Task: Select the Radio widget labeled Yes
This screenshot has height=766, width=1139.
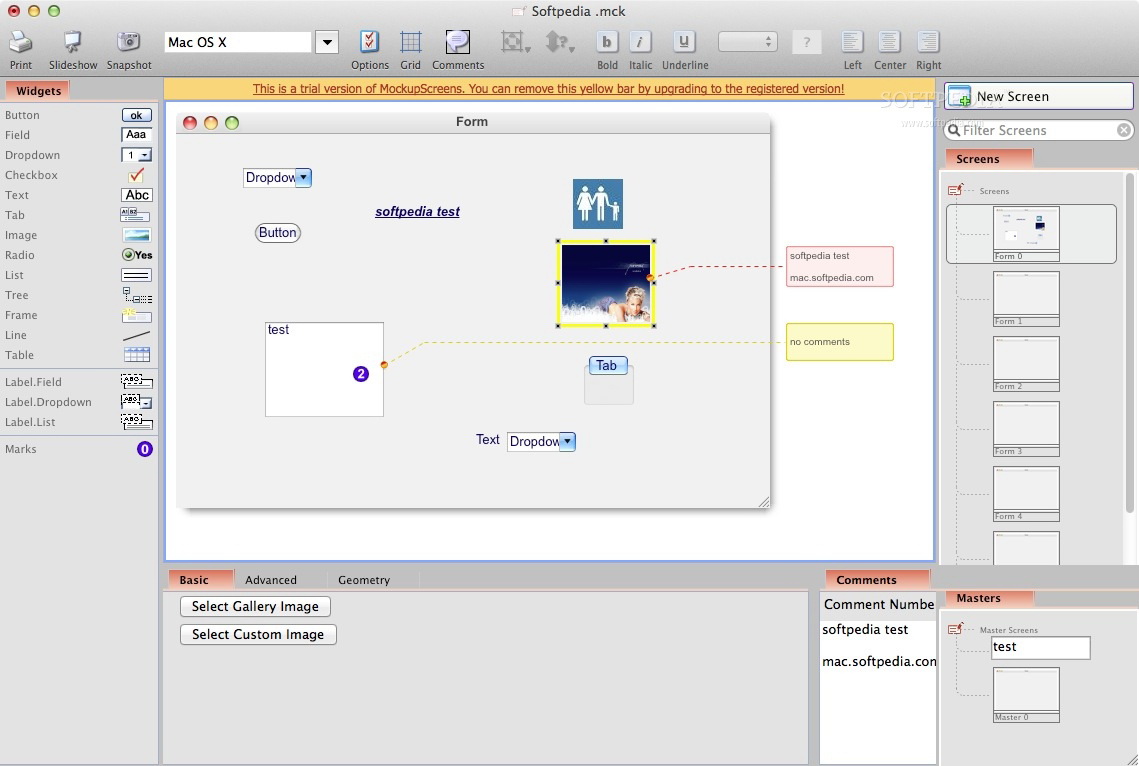Action: pyautogui.click(x=136, y=255)
